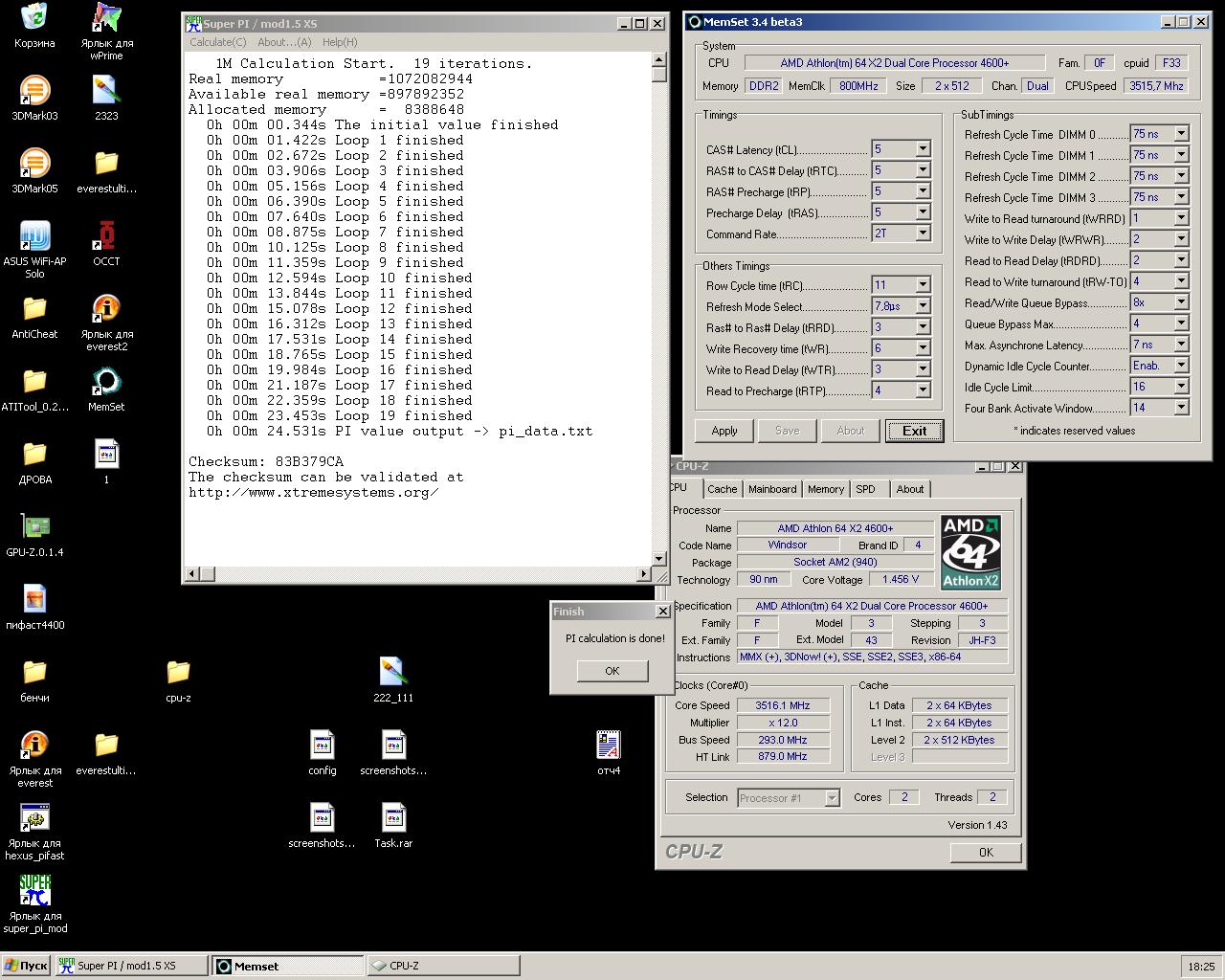
Task: Open the отч4 document icon
Action: (x=609, y=745)
